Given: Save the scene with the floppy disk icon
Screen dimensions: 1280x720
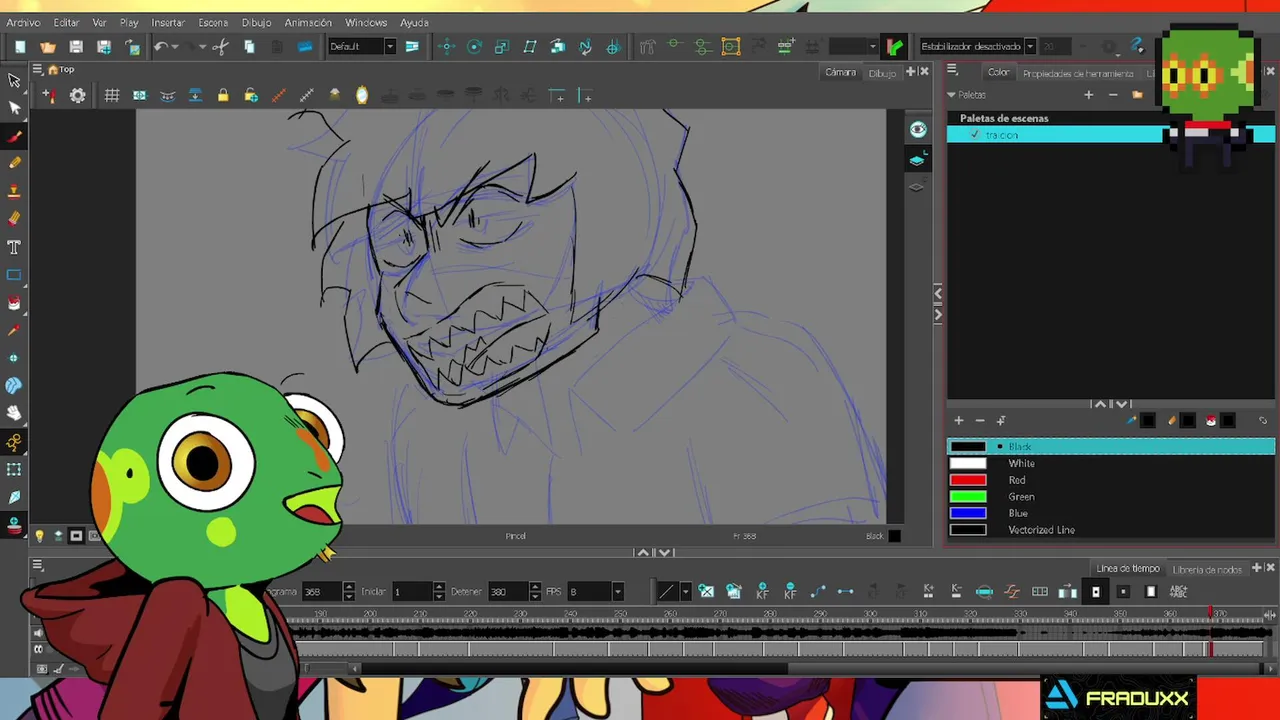Looking at the screenshot, I should pos(76,47).
